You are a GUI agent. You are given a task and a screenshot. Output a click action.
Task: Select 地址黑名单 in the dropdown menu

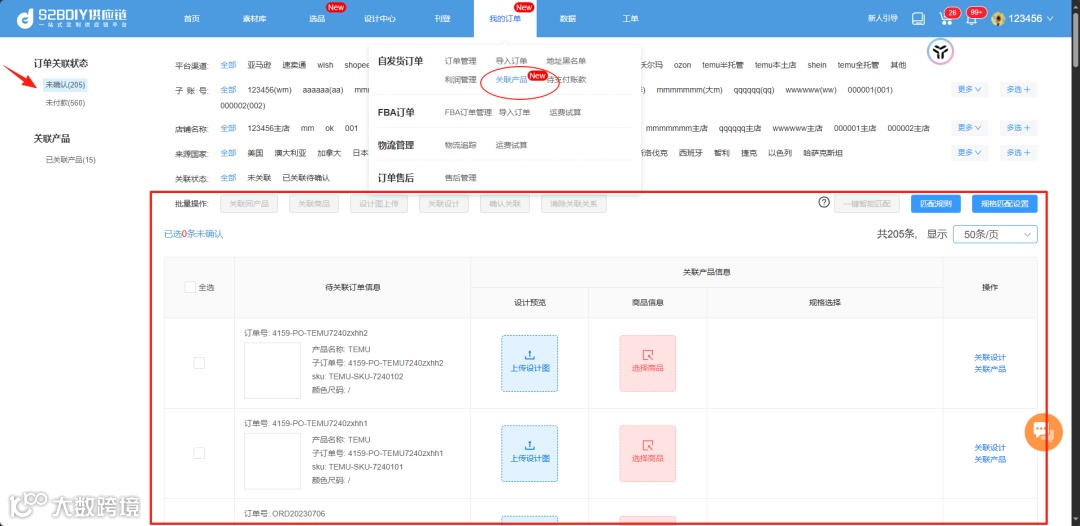(x=566, y=61)
